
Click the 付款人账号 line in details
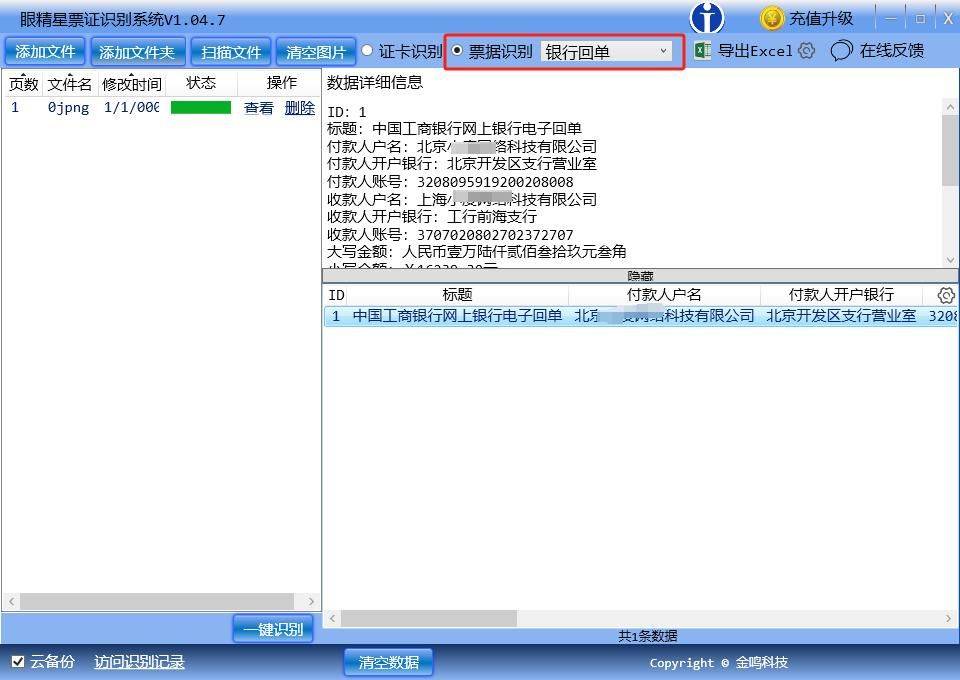pos(450,182)
